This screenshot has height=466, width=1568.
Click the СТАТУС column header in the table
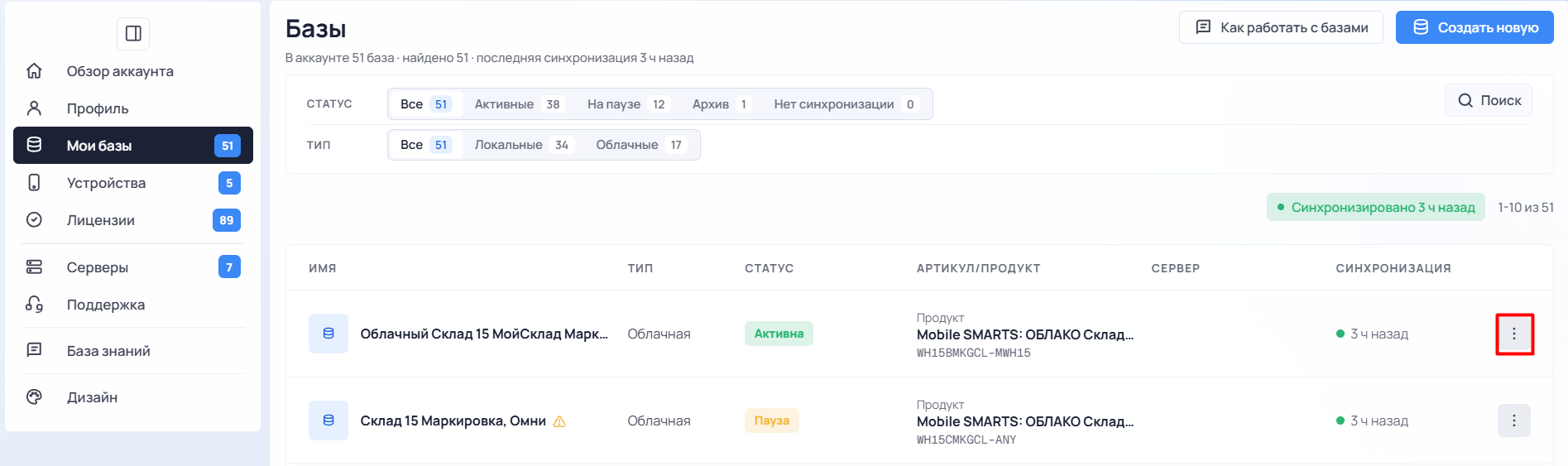[769, 268]
